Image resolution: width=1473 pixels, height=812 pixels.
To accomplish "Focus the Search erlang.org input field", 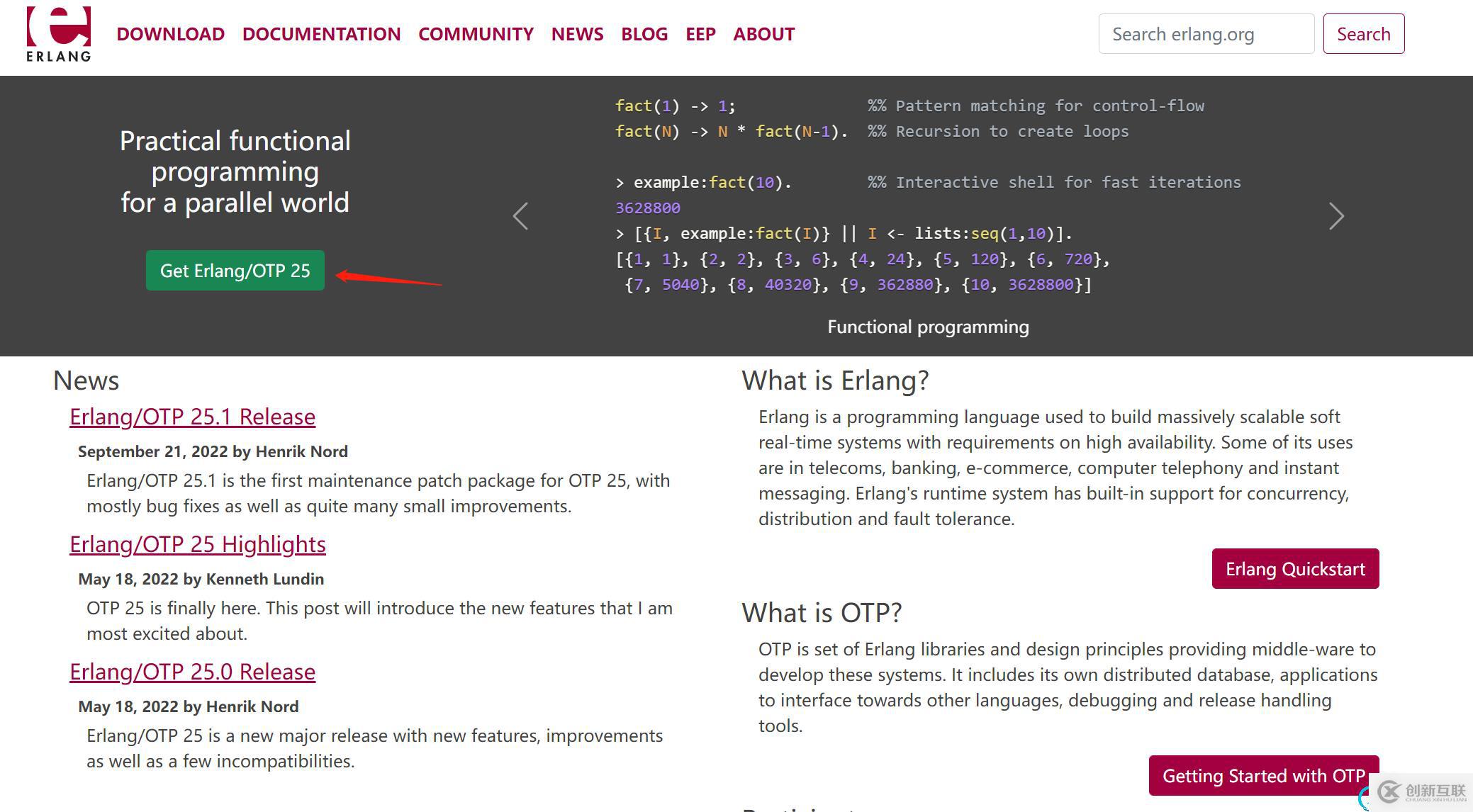I will 1206,34.
